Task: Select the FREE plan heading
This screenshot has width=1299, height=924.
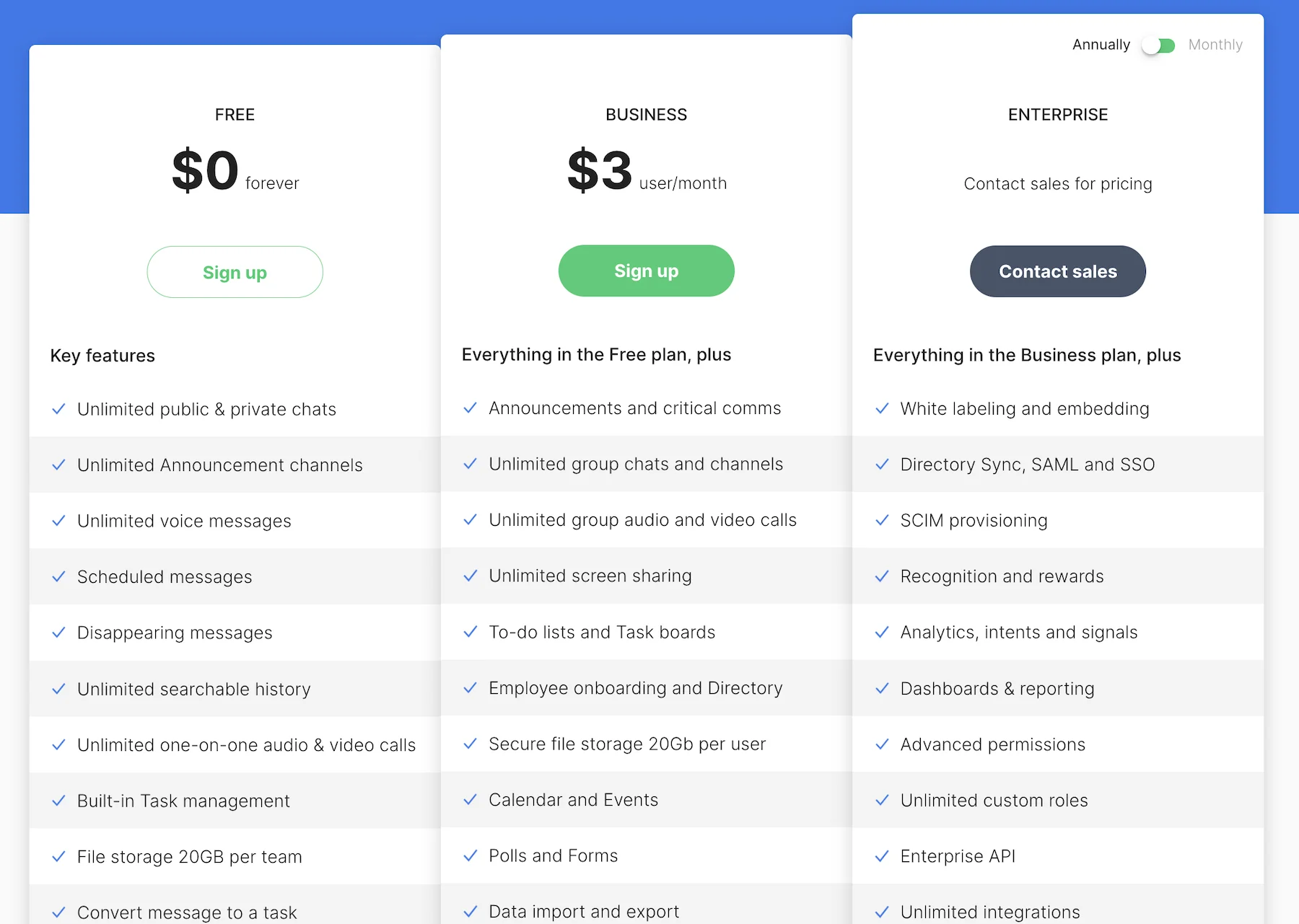Action: 235,114
